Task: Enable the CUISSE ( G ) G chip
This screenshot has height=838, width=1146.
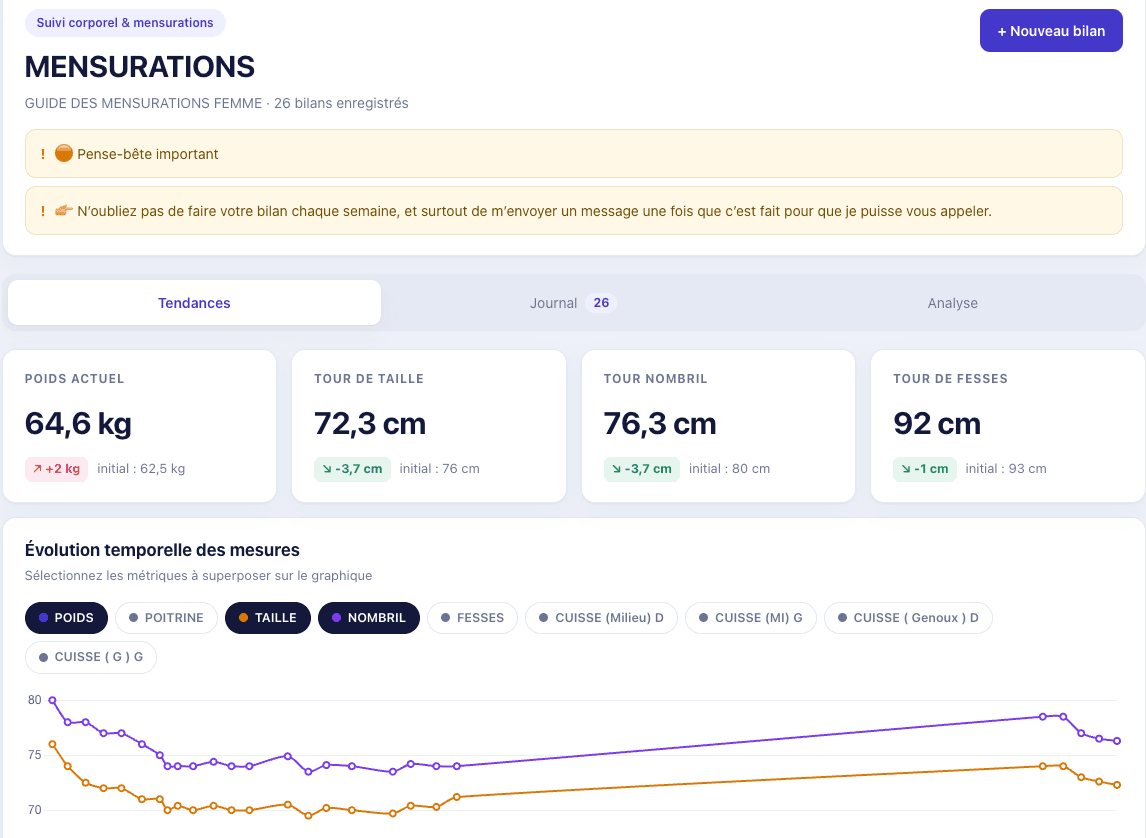Action: click(91, 657)
